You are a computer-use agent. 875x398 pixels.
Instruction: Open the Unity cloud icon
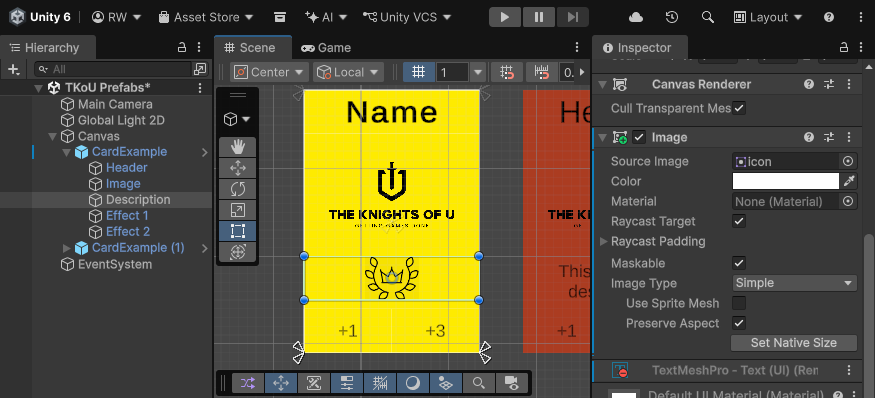[636, 17]
